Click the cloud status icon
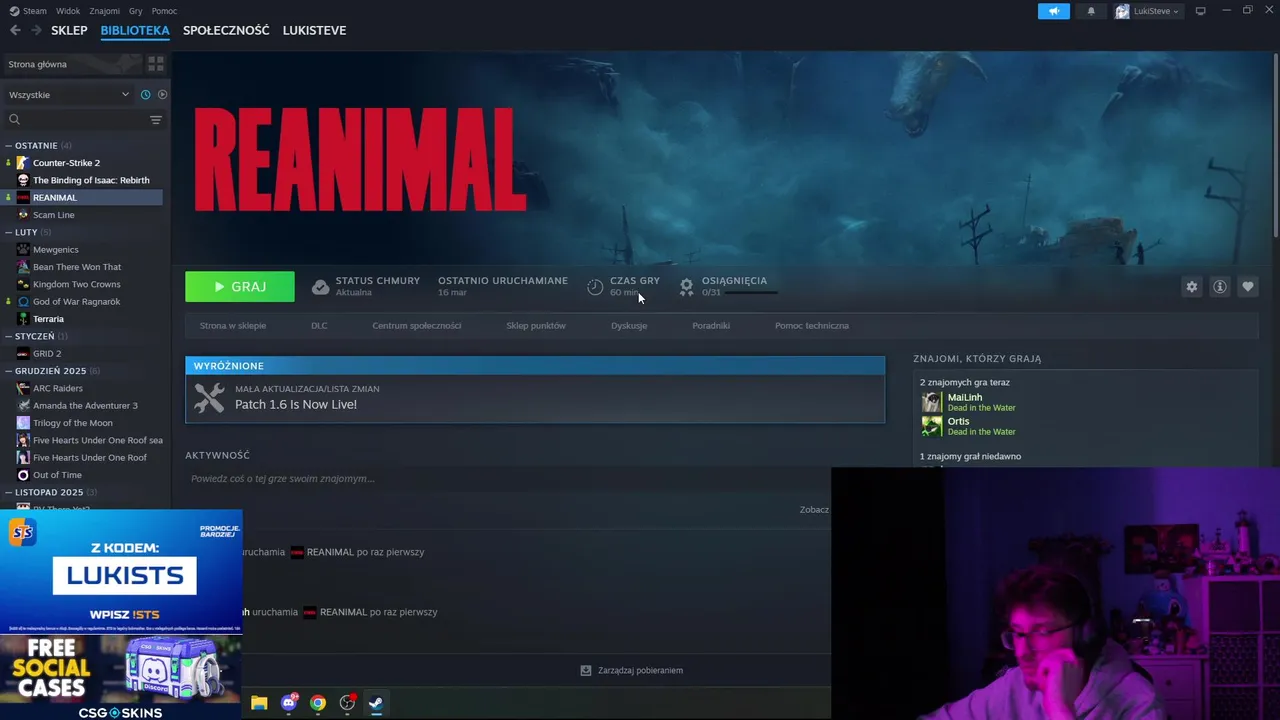 [320, 287]
